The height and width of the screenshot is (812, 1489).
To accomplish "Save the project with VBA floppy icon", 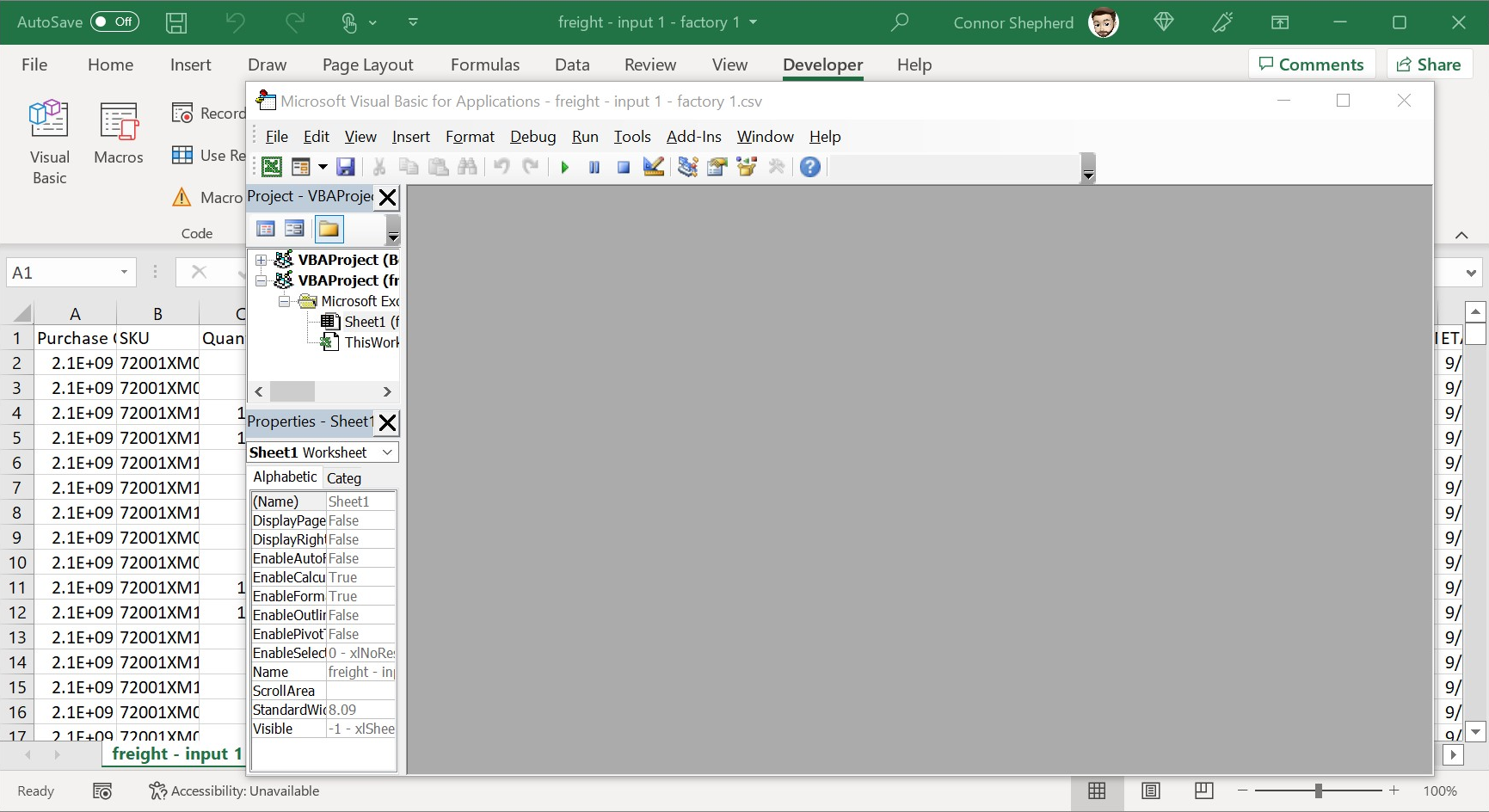I will [346, 167].
